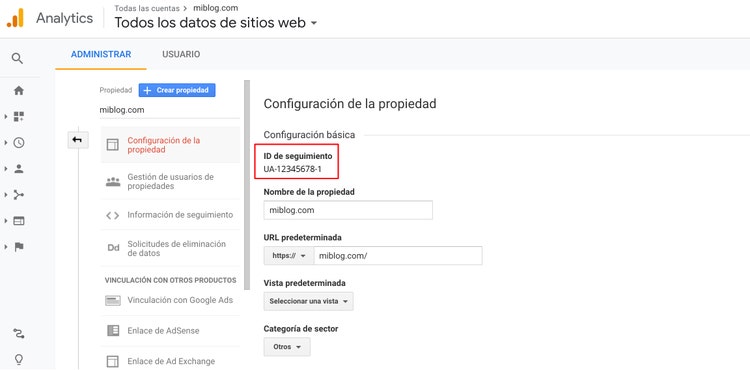Open Conversions flag icon
Screen dimensions: 750x370
coord(19,247)
